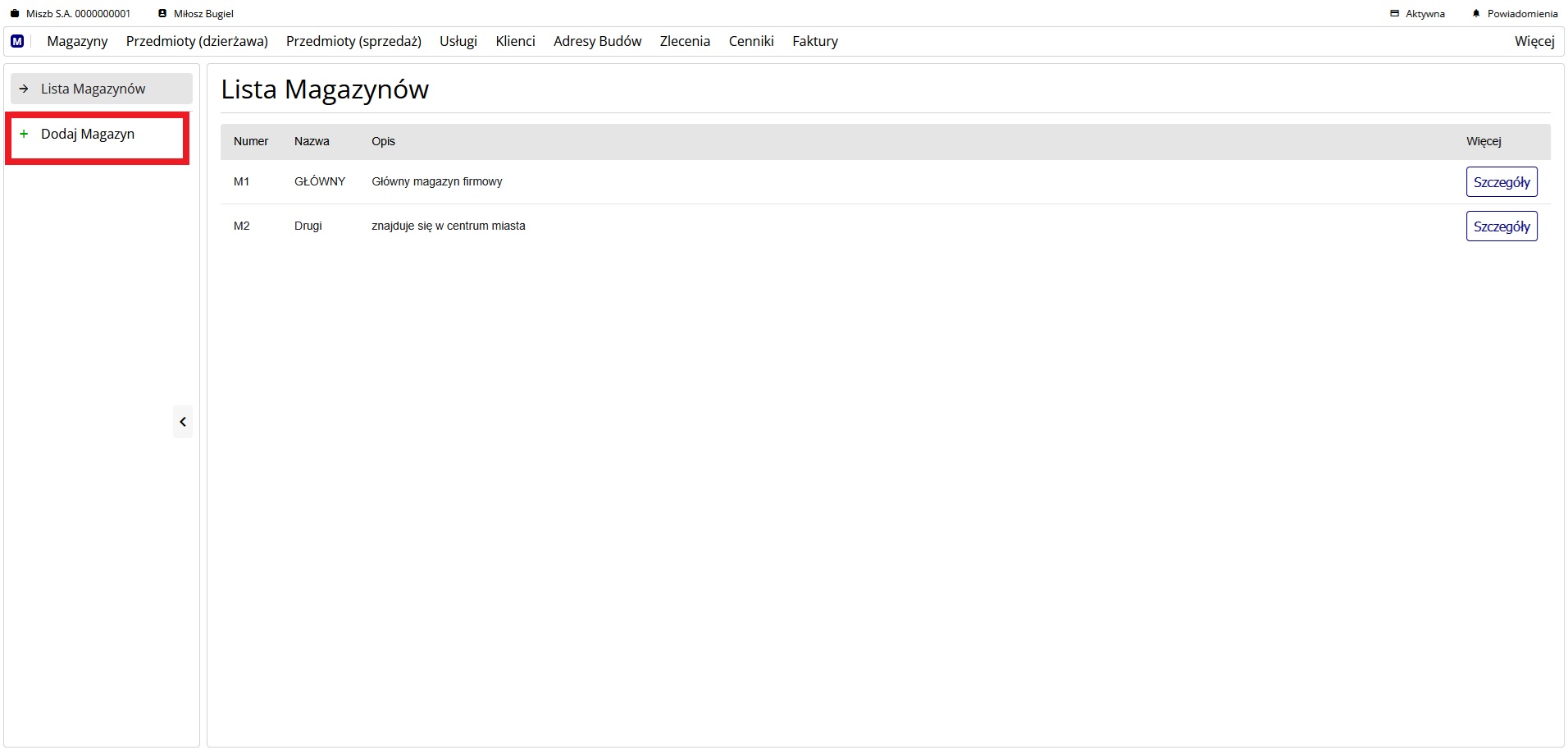Go to Przedmioty (sprzedaż) section
This screenshot has height=750, width=1568.
pyautogui.click(x=353, y=41)
